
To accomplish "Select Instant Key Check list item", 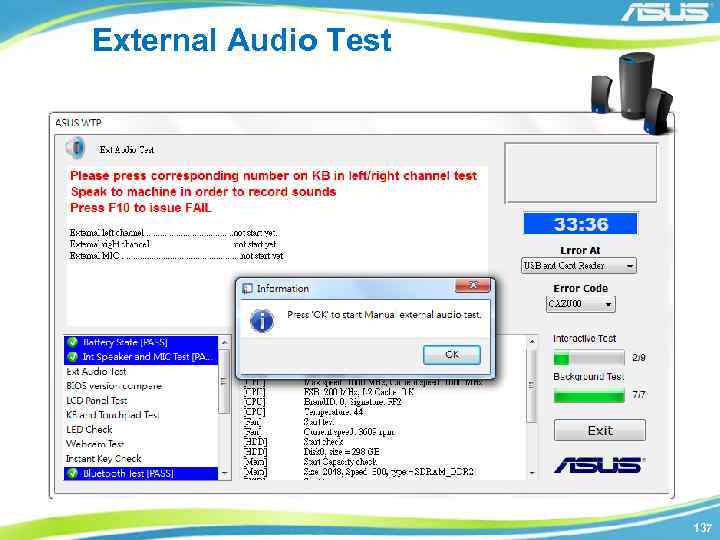I will click(x=141, y=459).
